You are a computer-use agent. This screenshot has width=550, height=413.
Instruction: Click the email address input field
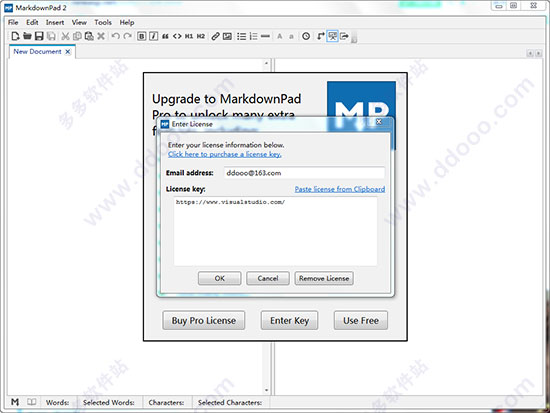click(x=304, y=173)
